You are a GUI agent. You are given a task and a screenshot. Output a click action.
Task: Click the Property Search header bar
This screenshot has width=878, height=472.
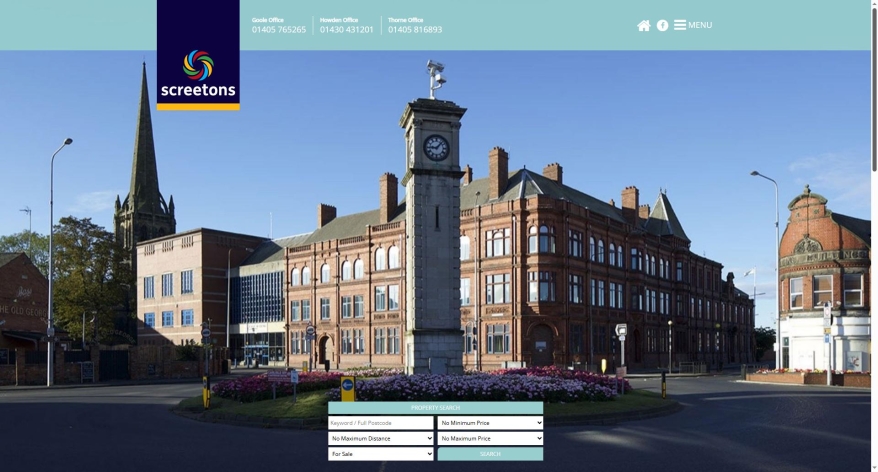[x=435, y=408]
